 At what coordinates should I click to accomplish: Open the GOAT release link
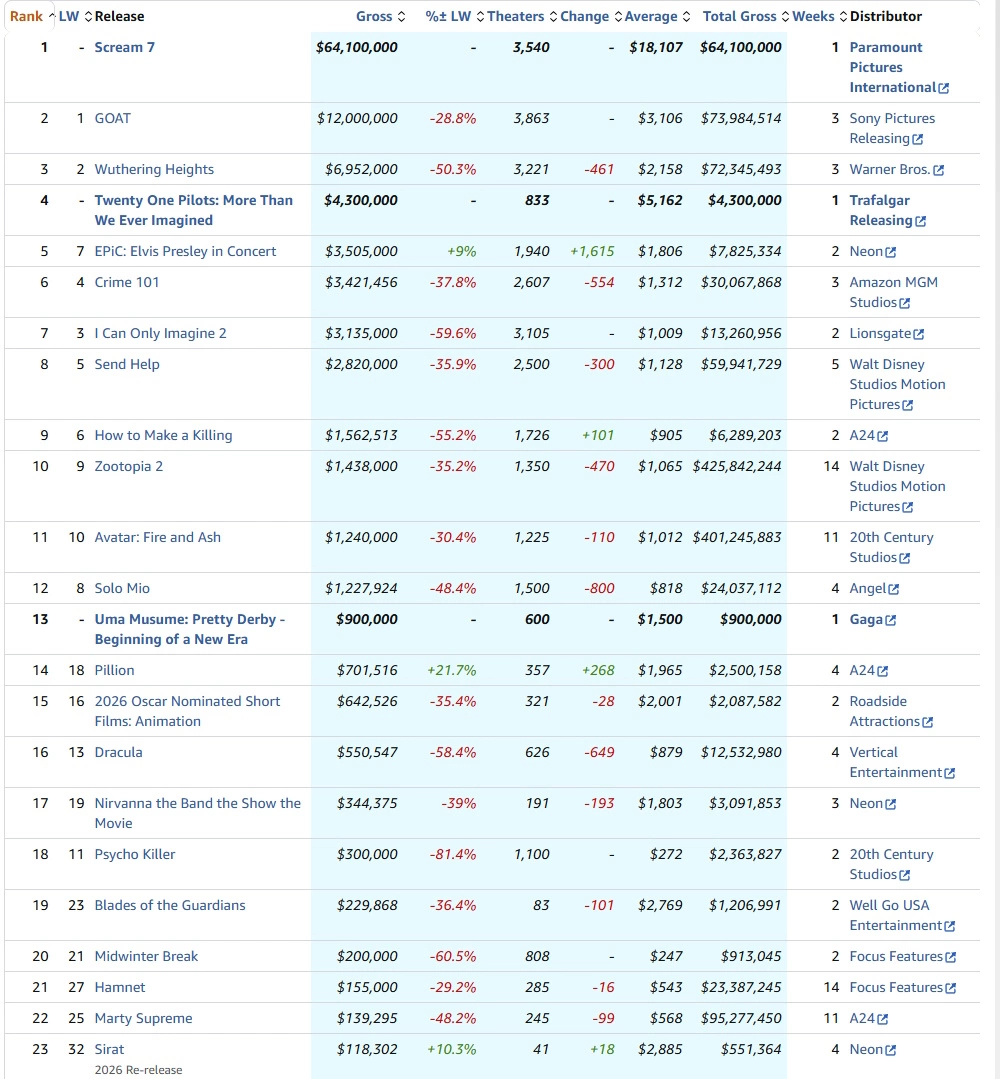click(113, 118)
